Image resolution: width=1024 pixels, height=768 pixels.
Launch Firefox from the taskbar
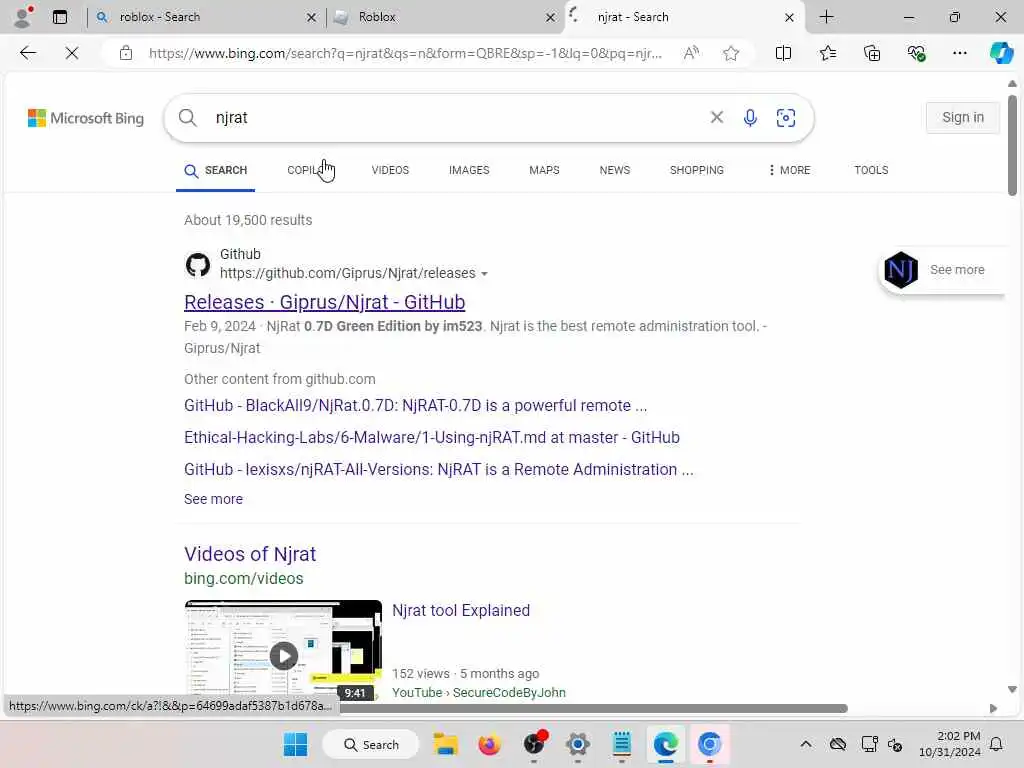(489, 744)
